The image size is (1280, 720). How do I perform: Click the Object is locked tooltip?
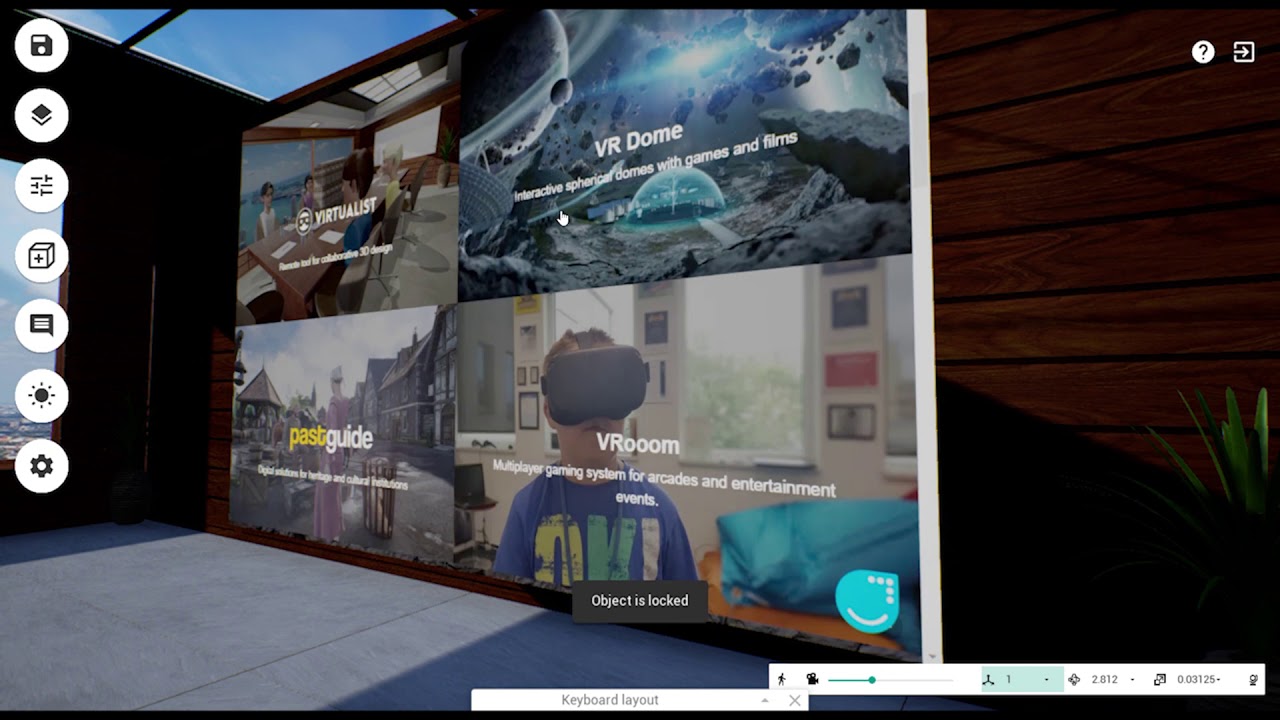tap(640, 600)
